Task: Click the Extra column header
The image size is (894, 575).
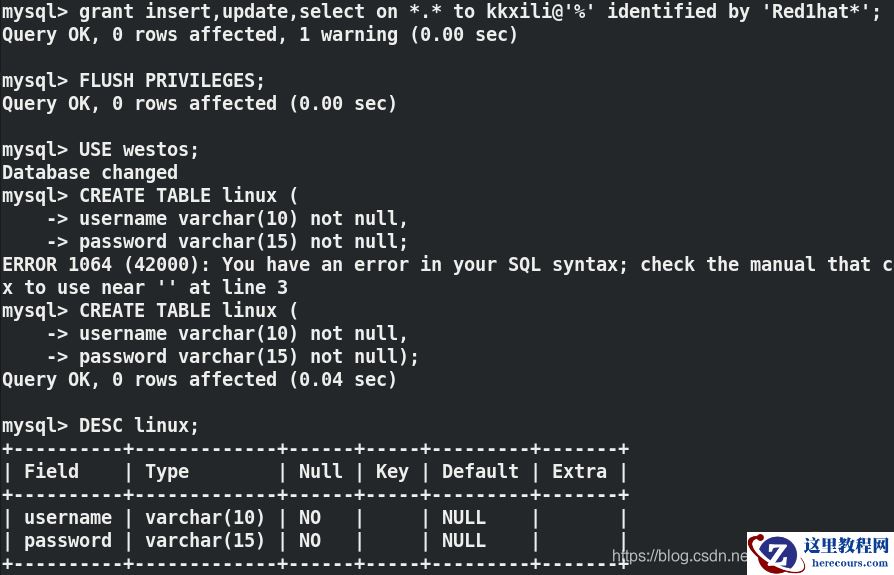Action: click(579, 471)
